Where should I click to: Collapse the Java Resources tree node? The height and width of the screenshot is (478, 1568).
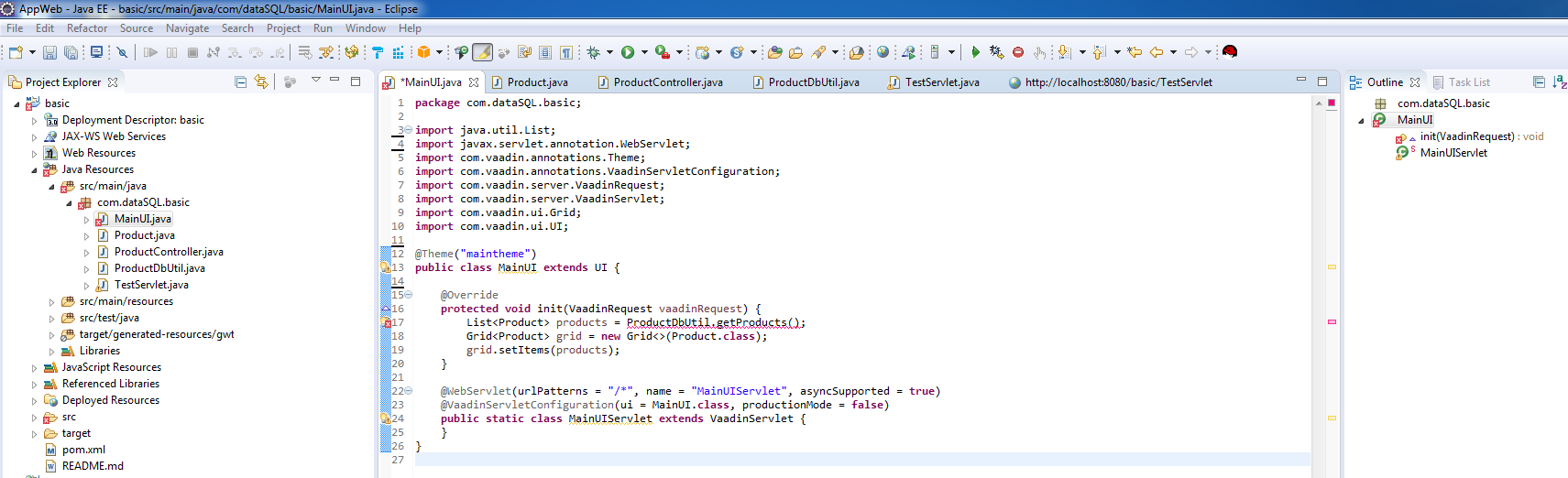pos(35,170)
